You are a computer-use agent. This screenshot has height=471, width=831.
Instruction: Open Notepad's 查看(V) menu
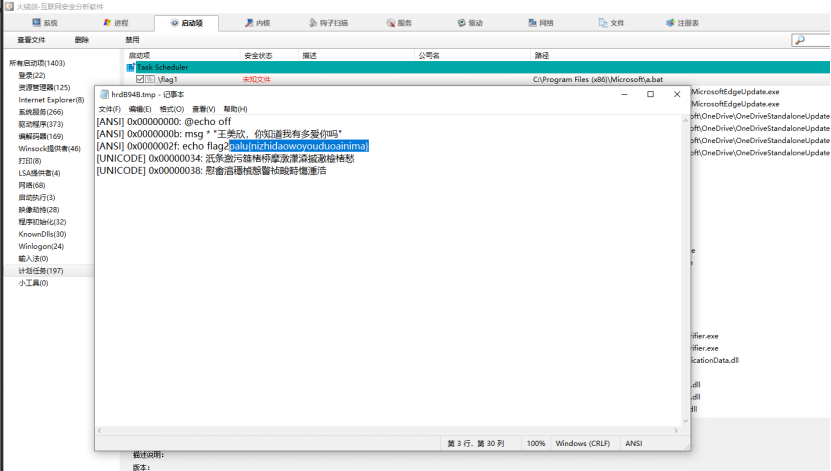pos(204,109)
